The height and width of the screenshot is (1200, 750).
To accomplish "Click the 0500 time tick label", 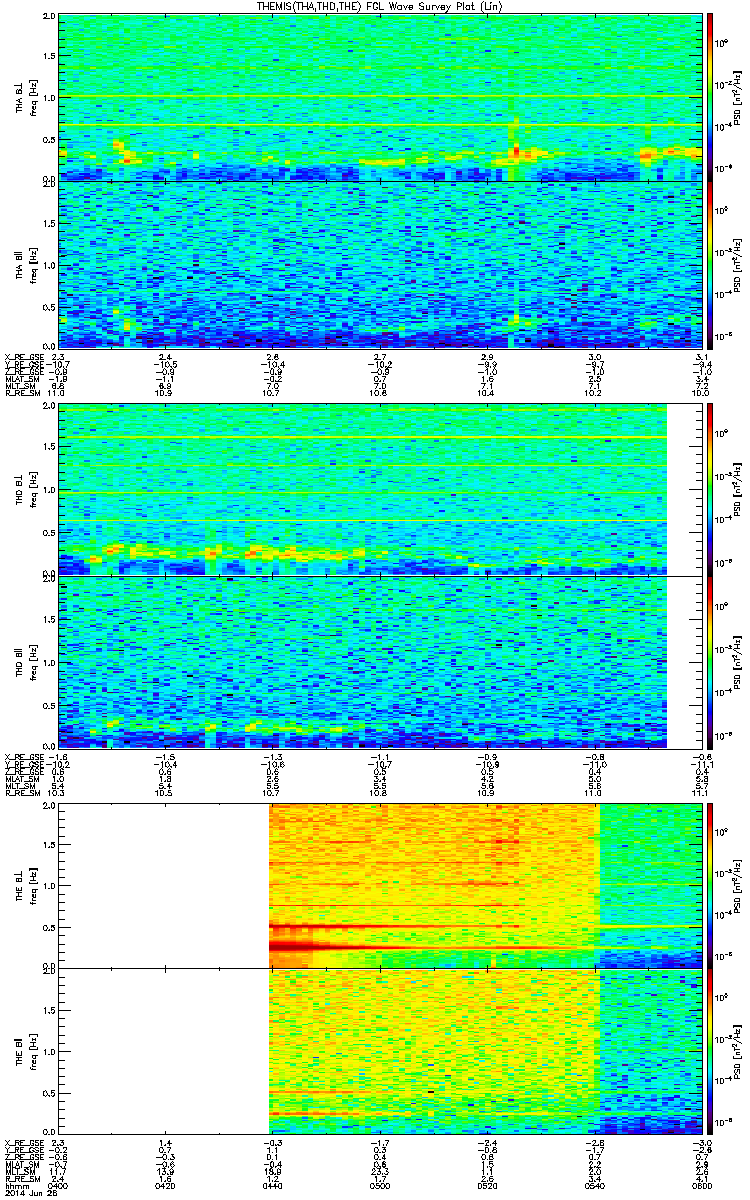I will point(381,1184).
